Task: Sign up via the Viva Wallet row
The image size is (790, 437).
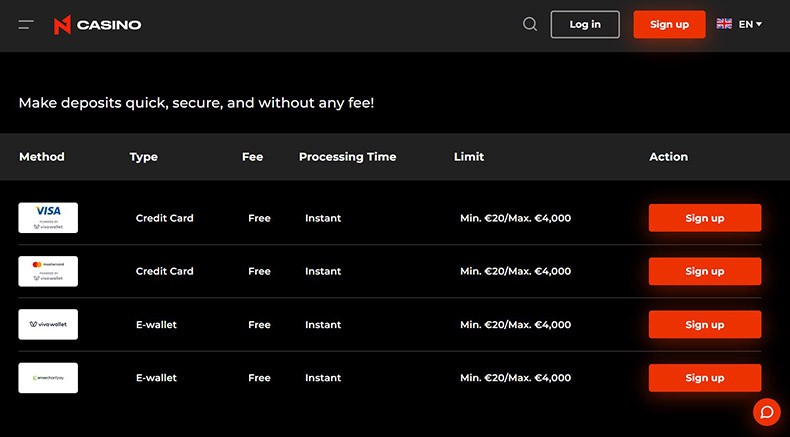Action: pos(704,325)
